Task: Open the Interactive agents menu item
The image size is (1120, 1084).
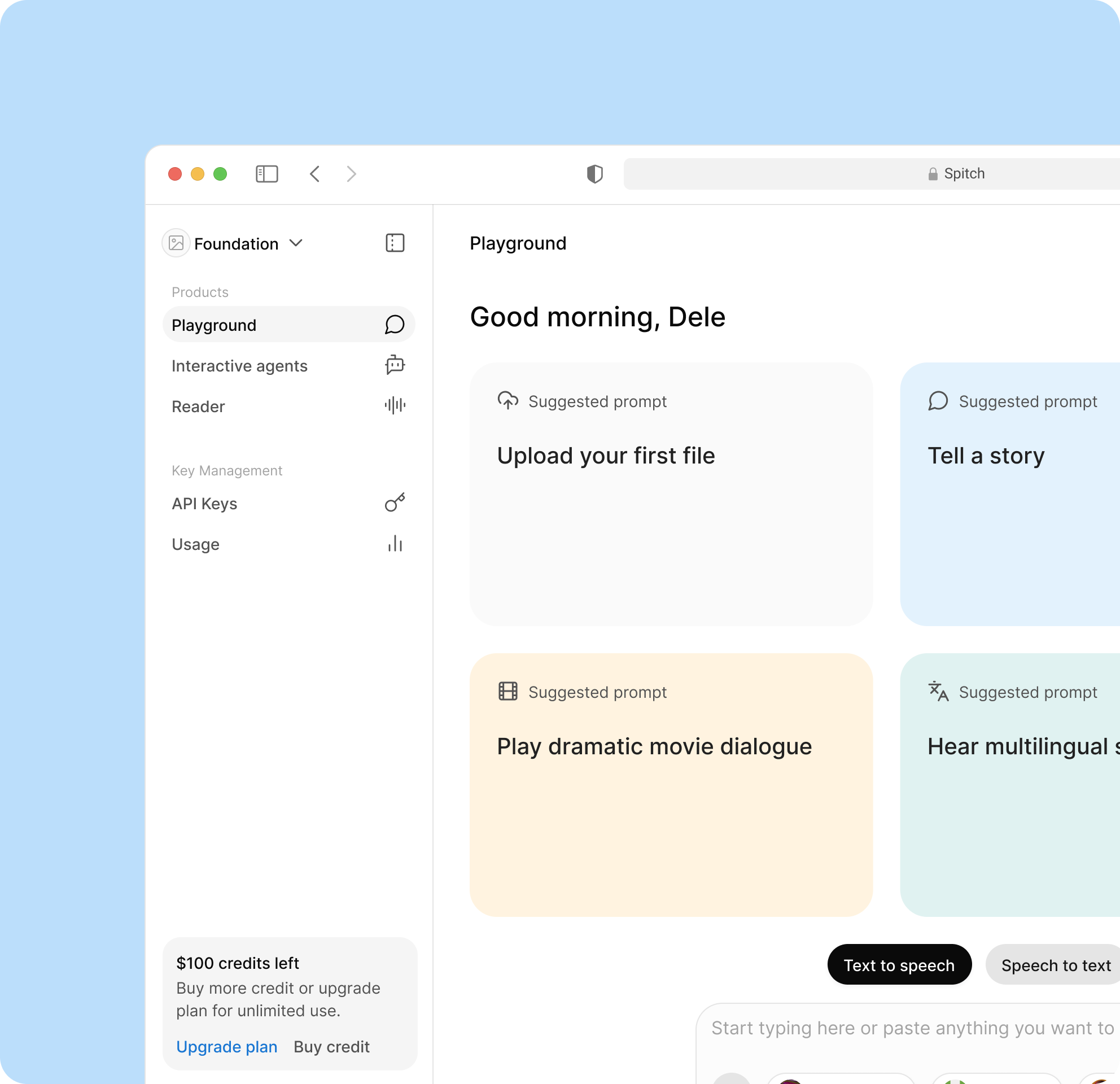Action: pyautogui.click(x=239, y=366)
